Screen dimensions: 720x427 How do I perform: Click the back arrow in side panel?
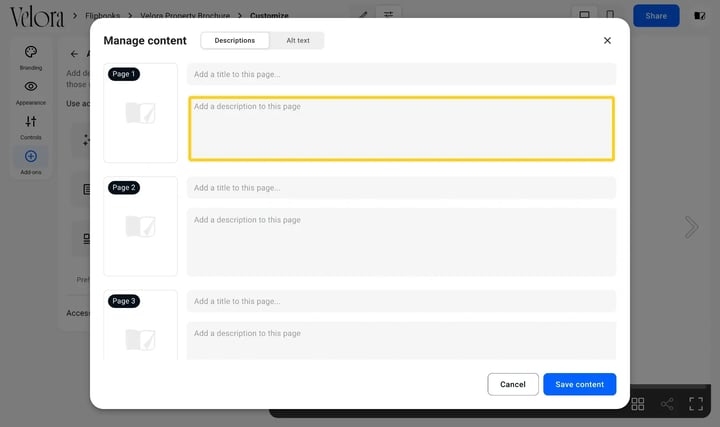coord(74,54)
